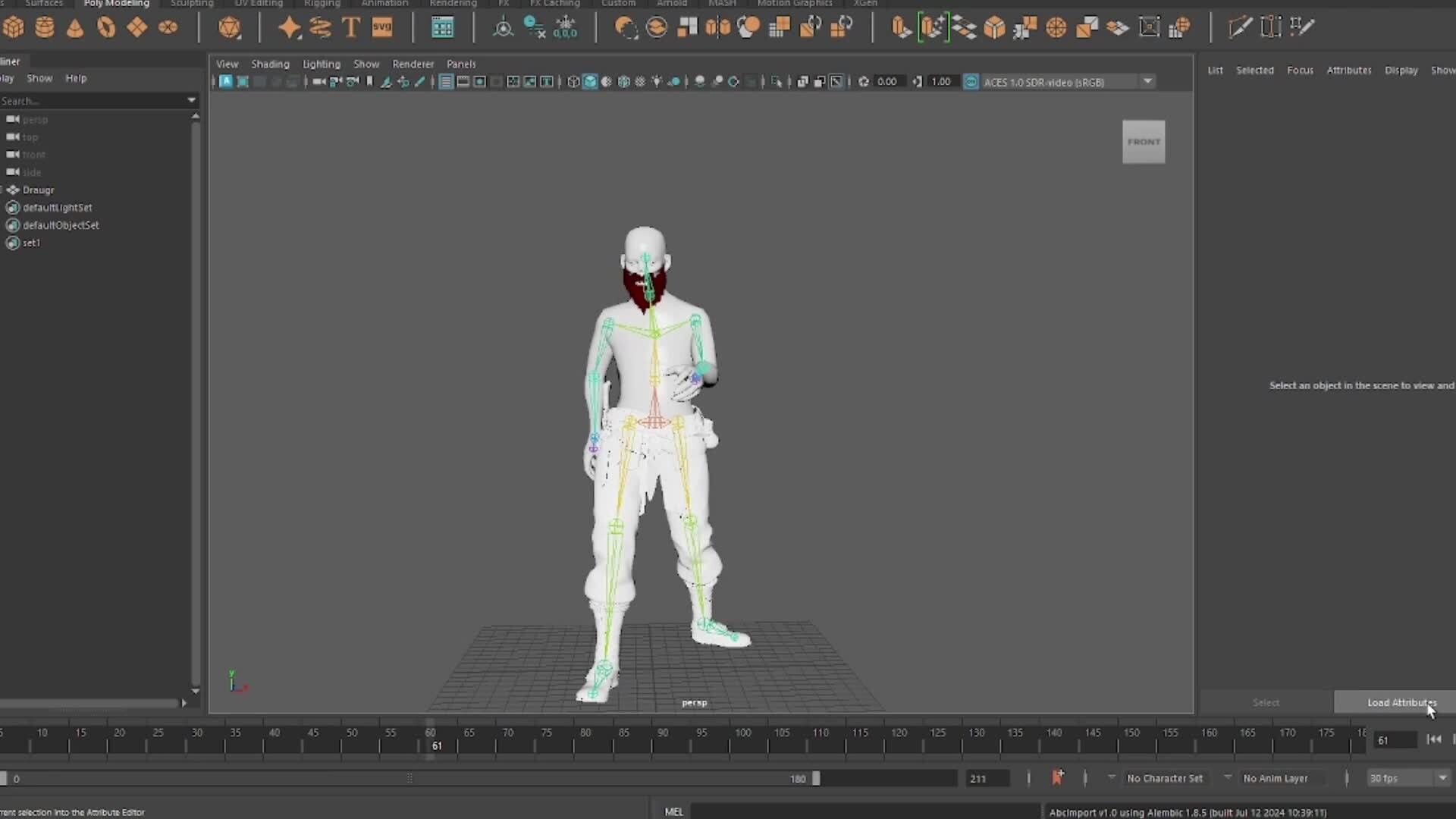Toggle grid display in the viewport
The width and height of the screenshot is (1456, 819).
[446, 81]
